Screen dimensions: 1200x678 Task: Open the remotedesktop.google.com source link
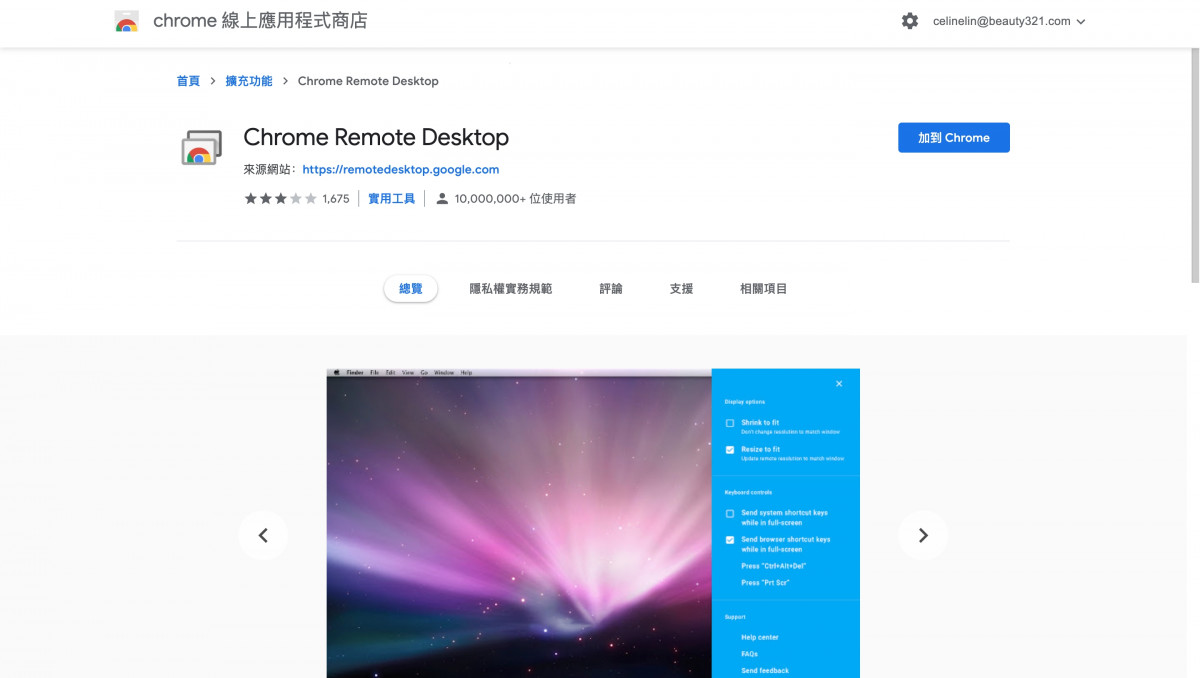click(400, 170)
